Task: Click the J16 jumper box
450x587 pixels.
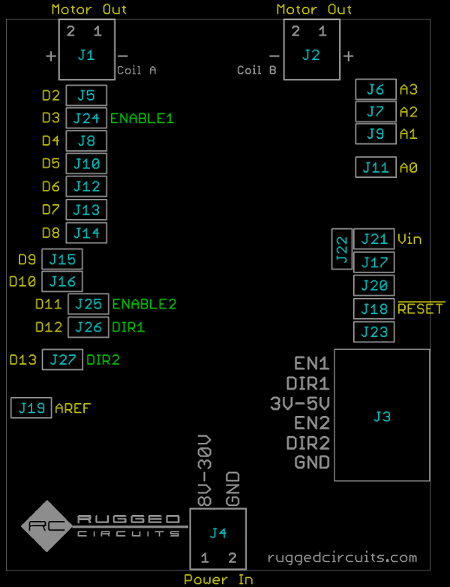Action: [x=62, y=281]
